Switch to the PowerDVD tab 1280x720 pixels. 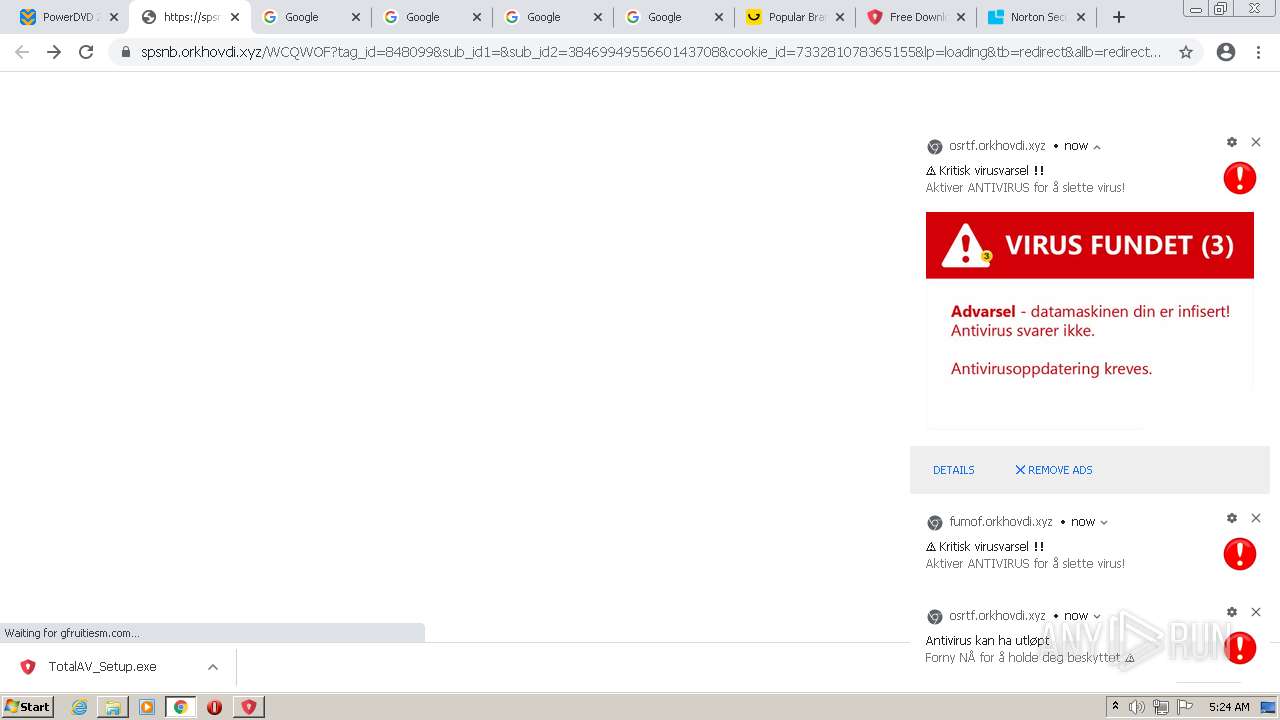pyautogui.click(x=69, y=17)
